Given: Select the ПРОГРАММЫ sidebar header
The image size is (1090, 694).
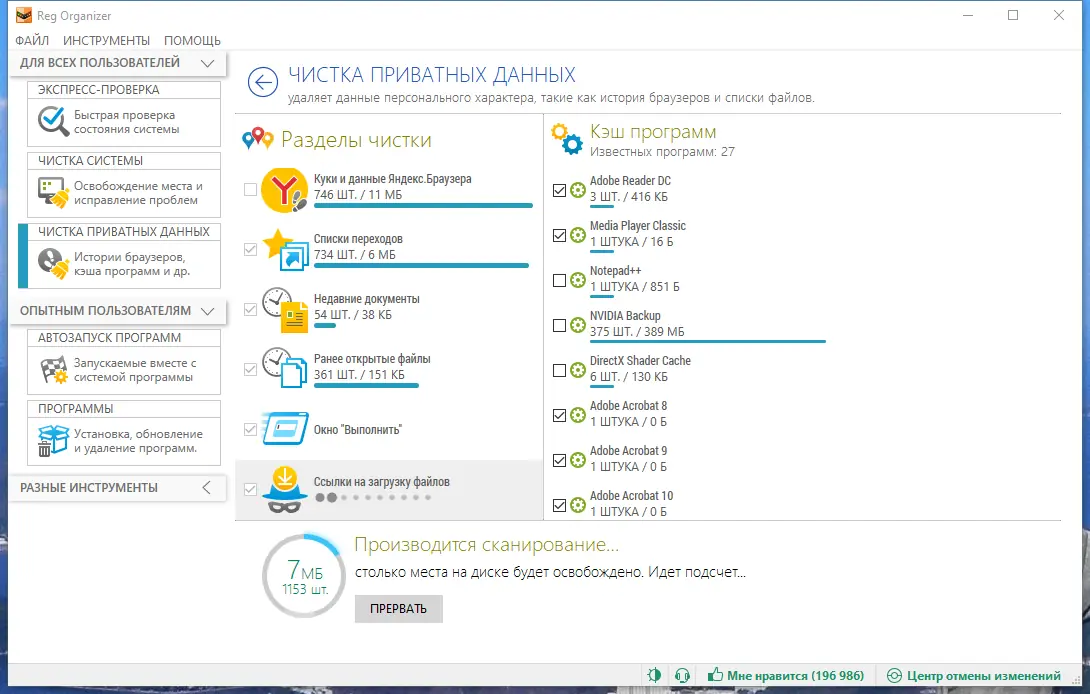Looking at the screenshot, I should [x=124, y=409].
